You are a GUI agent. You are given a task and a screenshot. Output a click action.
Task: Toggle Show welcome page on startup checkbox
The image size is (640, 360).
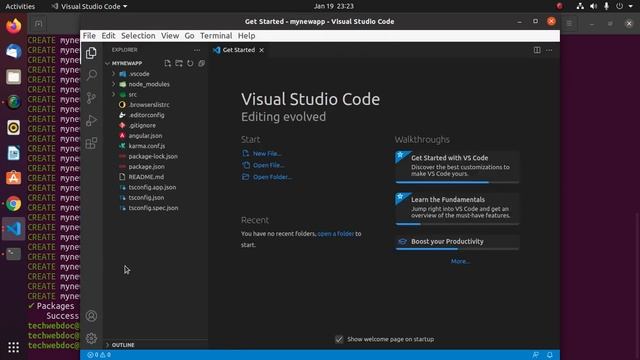click(x=339, y=339)
